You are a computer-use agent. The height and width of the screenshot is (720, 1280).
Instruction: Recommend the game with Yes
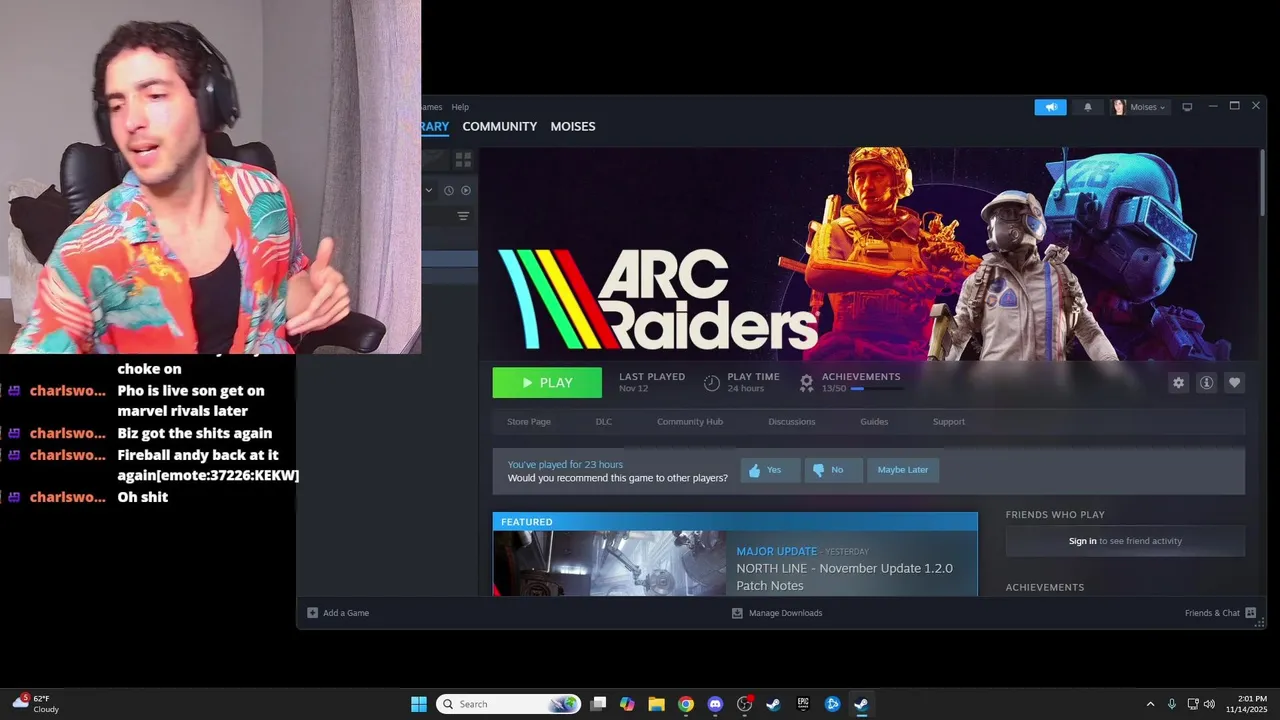click(770, 470)
